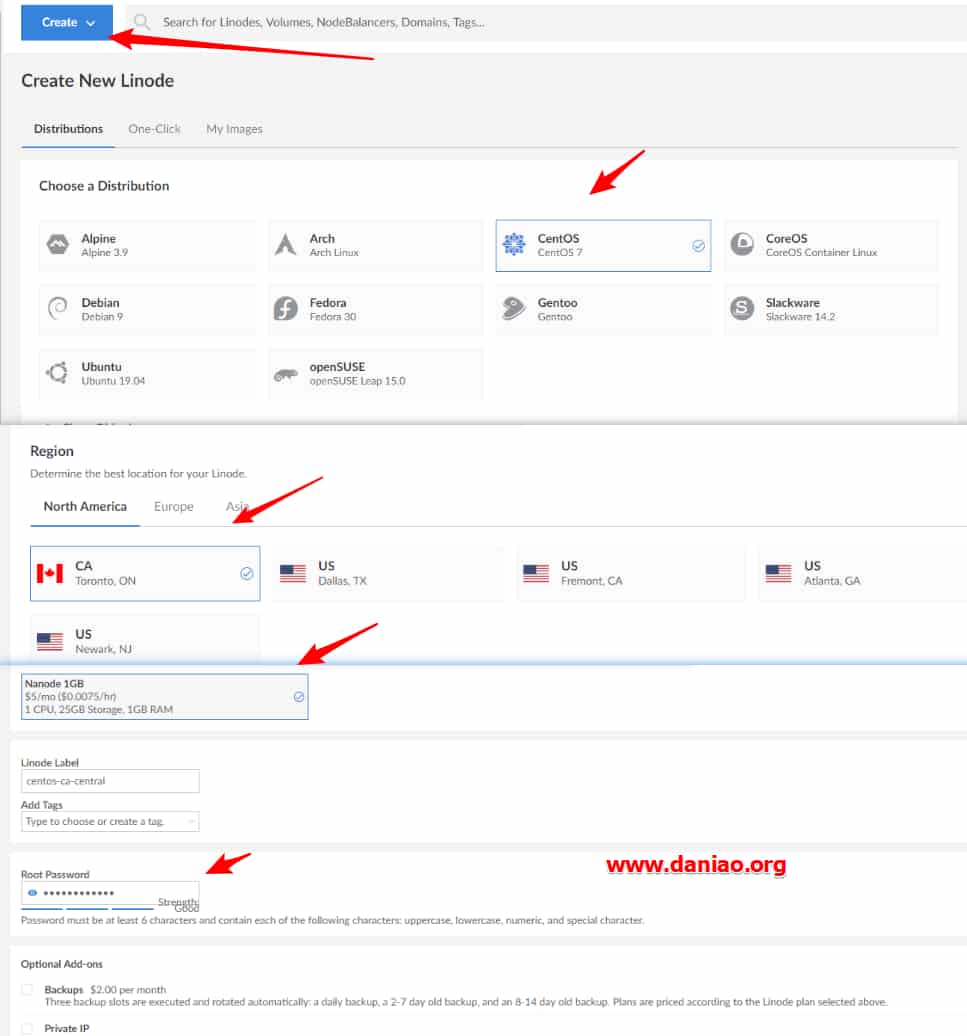Enable the Private IP checkbox

tap(27, 1028)
